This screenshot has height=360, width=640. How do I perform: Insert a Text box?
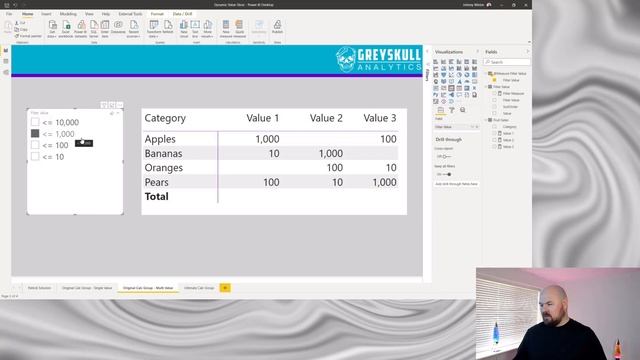195,29
